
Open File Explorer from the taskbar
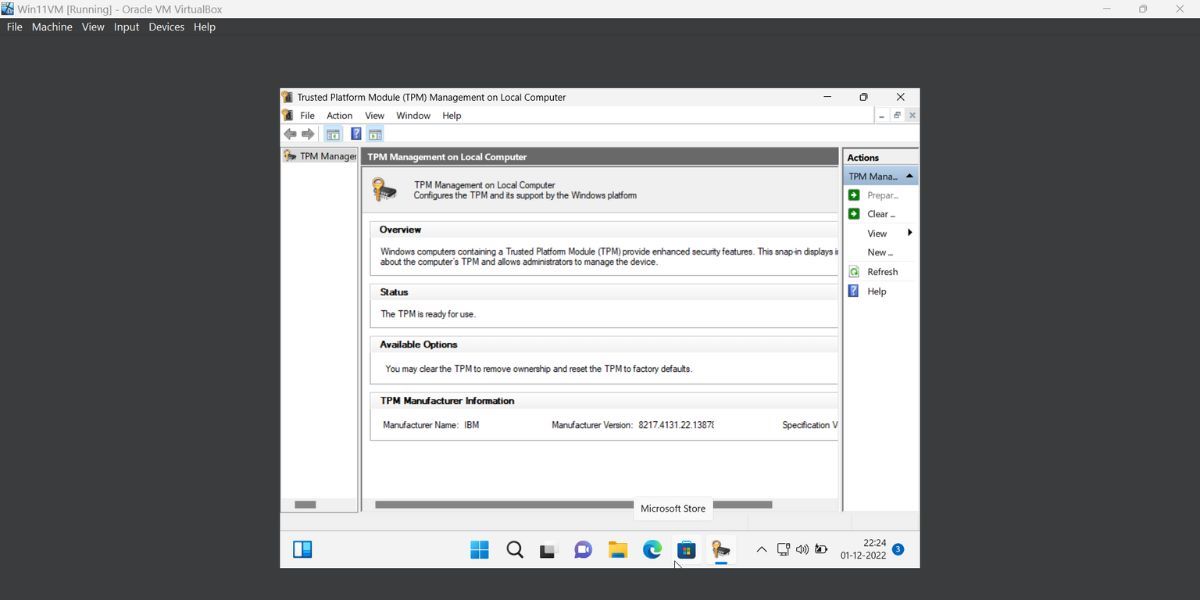pyautogui.click(x=618, y=549)
